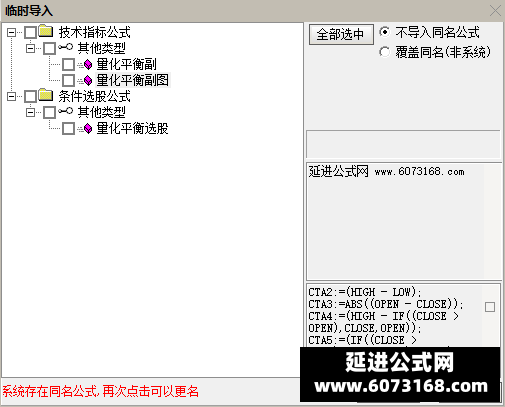
Task: Click the key icon of 其他类型 under 技术指标公式
Action: [x=65, y=47]
